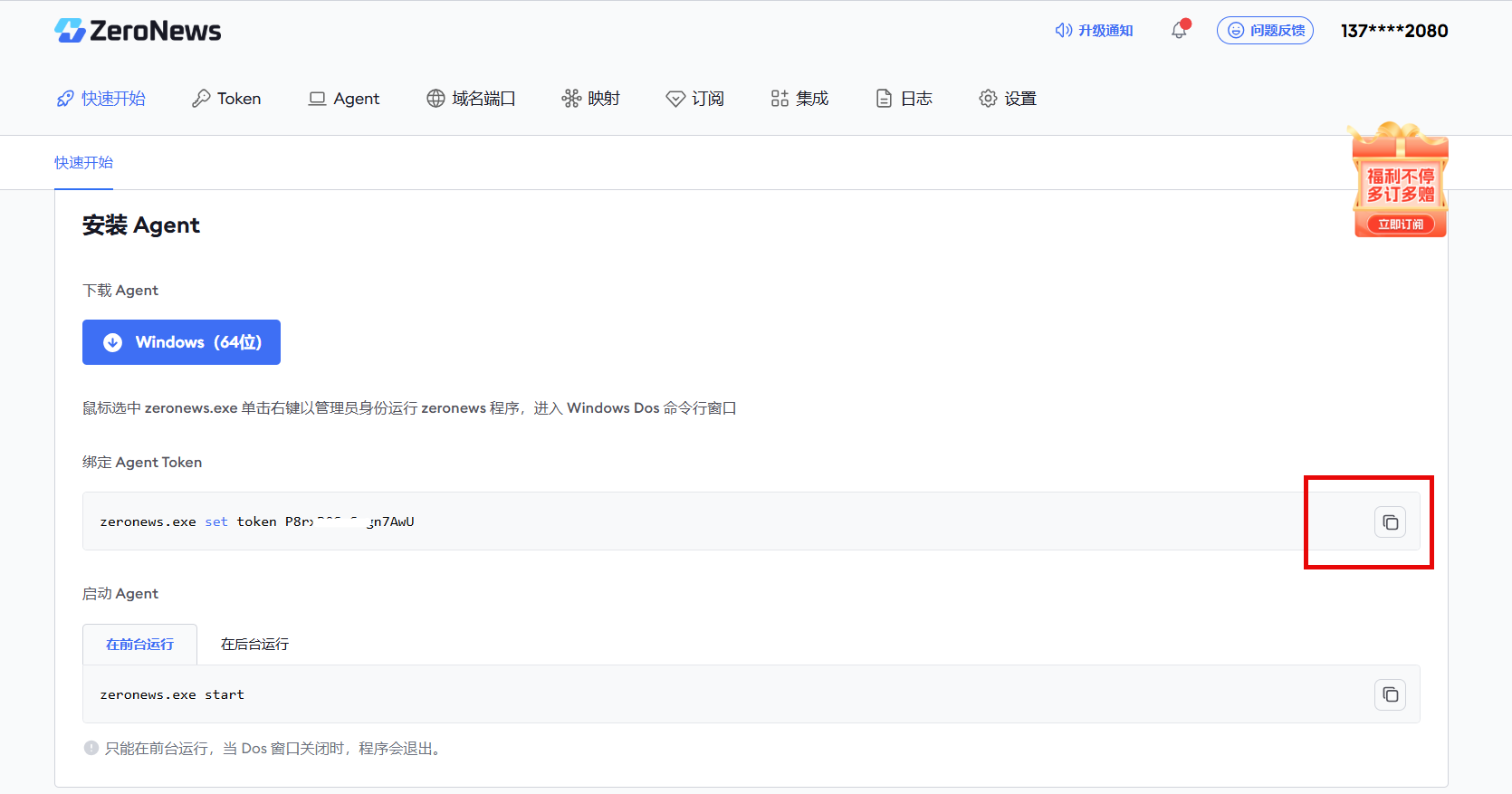The height and width of the screenshot is (794, 1512).
Task: Click the 问题反馈 feedback button
Action: point(1265,31)
